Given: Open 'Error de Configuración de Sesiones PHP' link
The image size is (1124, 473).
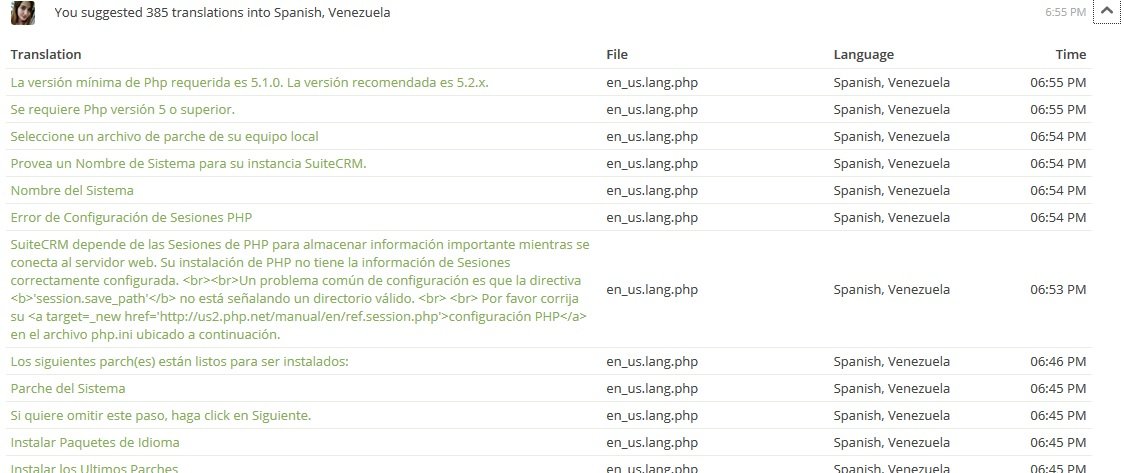Looking at the screenshot, I should 131,217.
